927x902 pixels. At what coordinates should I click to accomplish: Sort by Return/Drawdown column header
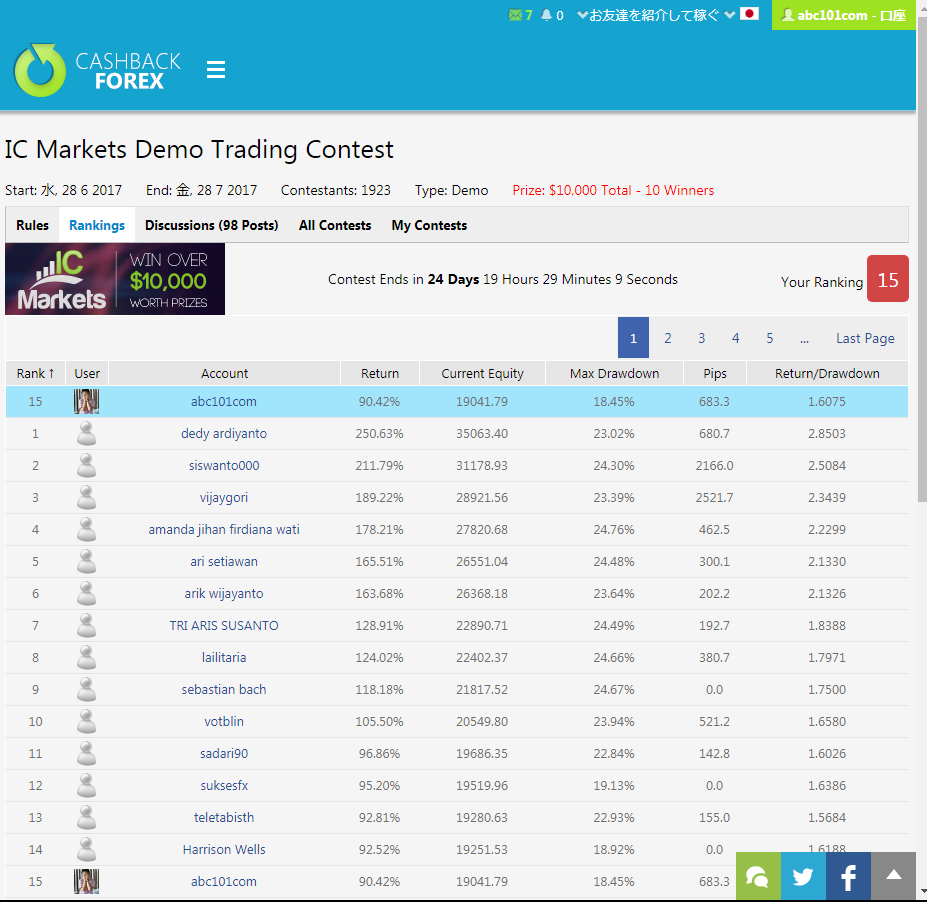click(x=827, y=374)
